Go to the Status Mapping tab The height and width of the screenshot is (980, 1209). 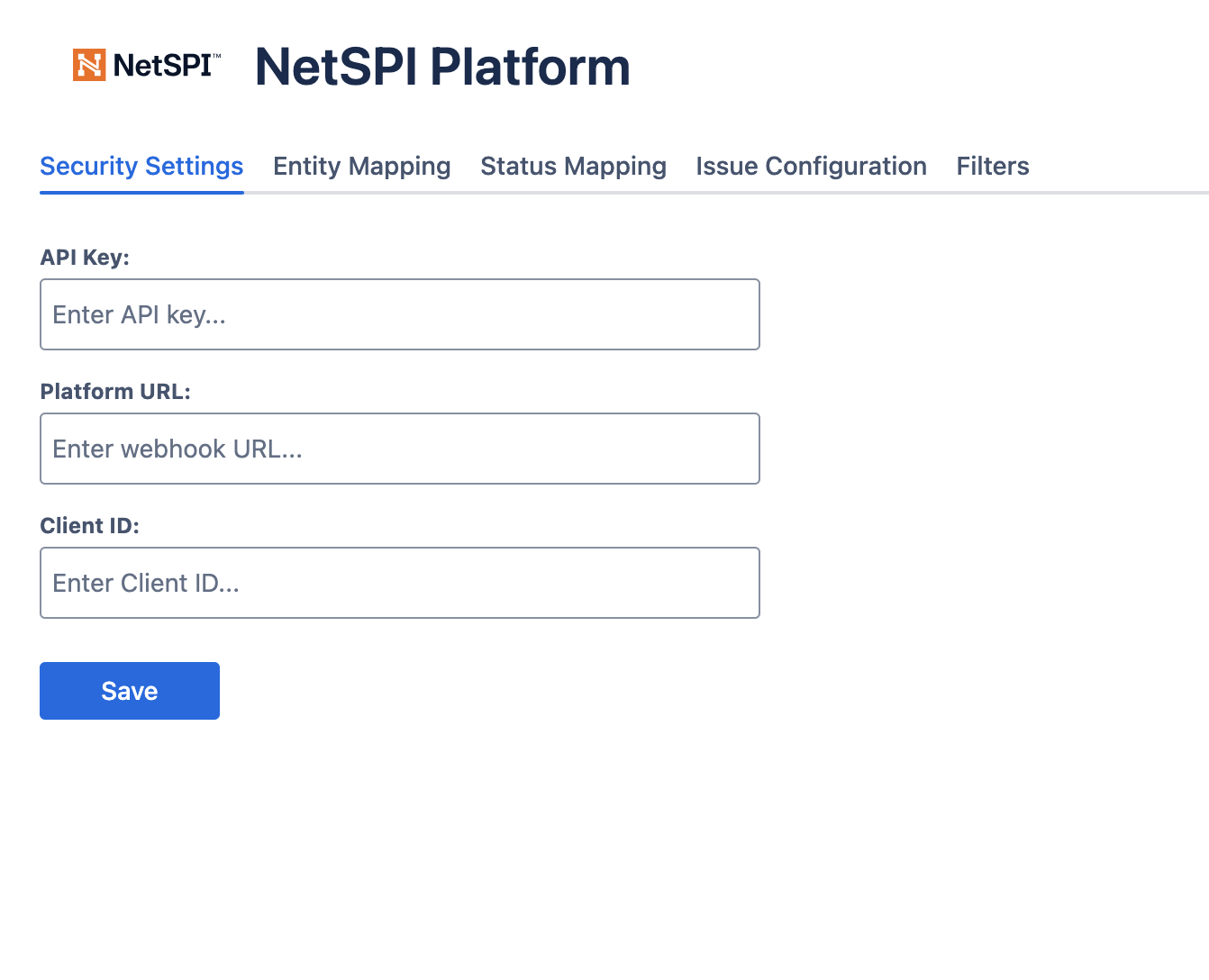point(573,167)
